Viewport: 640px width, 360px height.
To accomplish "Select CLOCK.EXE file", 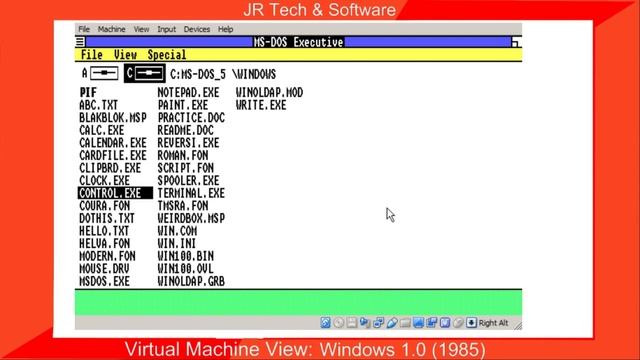I will pos(104,181).
